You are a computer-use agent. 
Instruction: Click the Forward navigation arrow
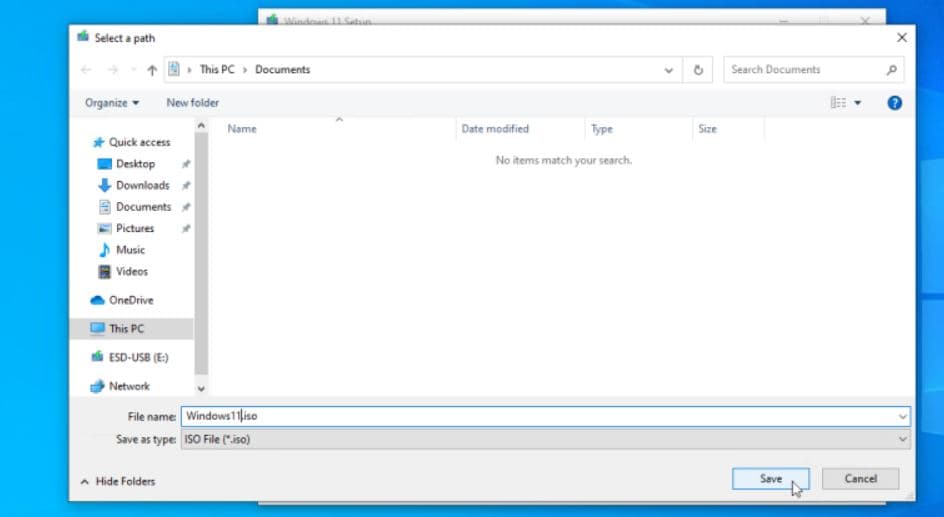pyautogui.click(x=113, y=70)
